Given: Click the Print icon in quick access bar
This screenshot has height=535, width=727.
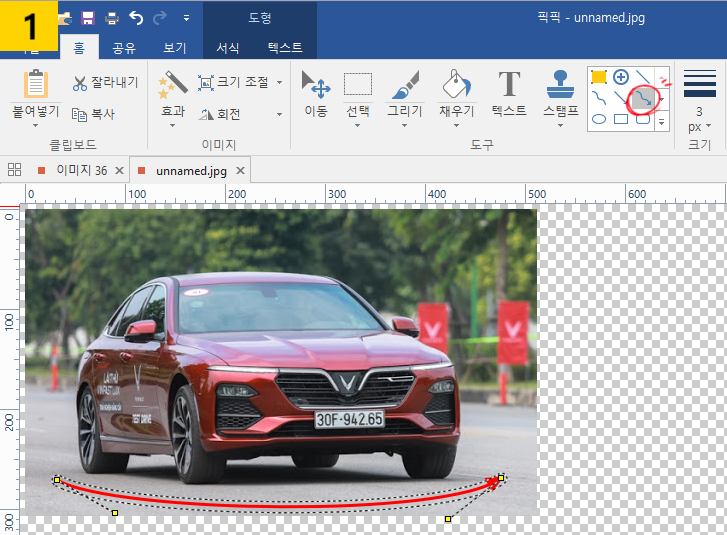Looking at the screenshot, I should pos(112,19).
